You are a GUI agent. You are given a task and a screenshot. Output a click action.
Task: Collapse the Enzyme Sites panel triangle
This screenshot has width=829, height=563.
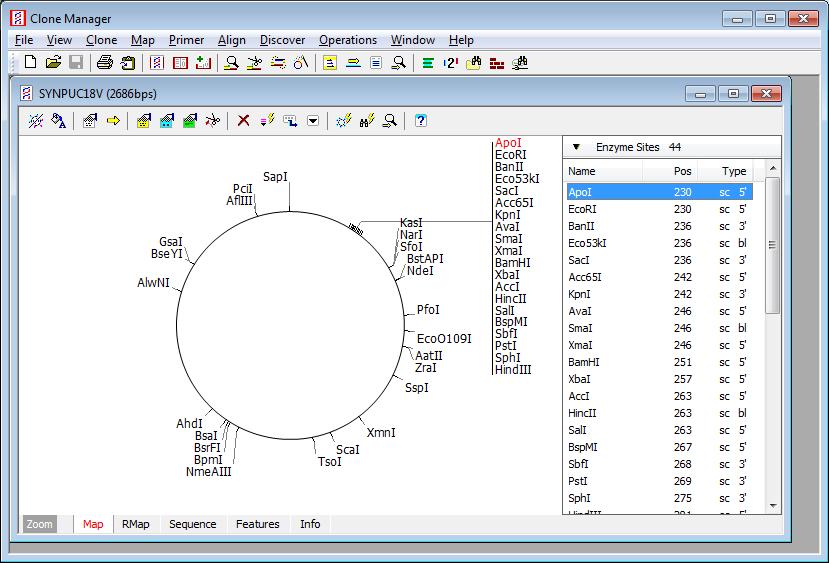(576, 147)
